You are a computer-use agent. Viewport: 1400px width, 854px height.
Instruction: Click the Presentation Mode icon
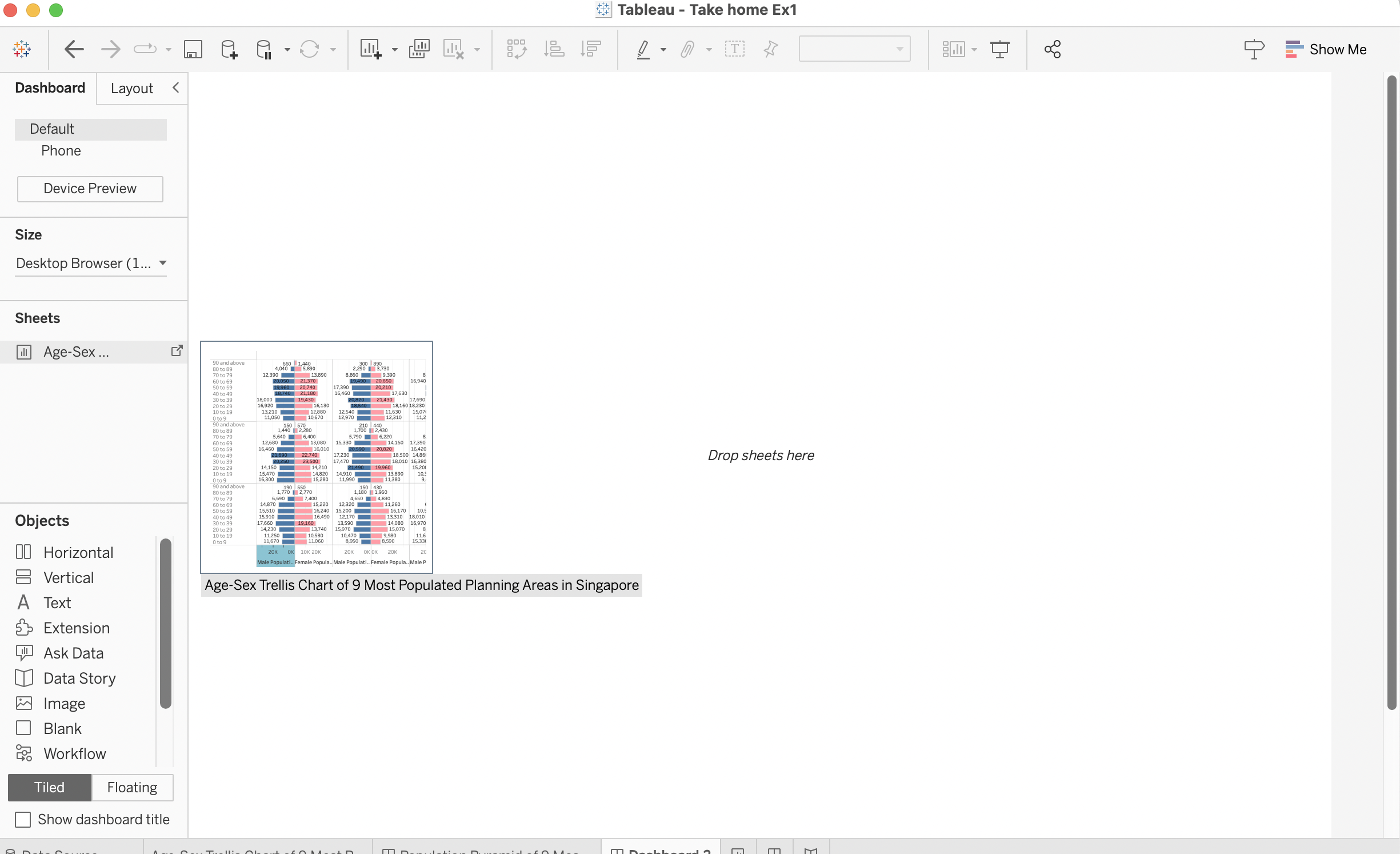[999, 49]
